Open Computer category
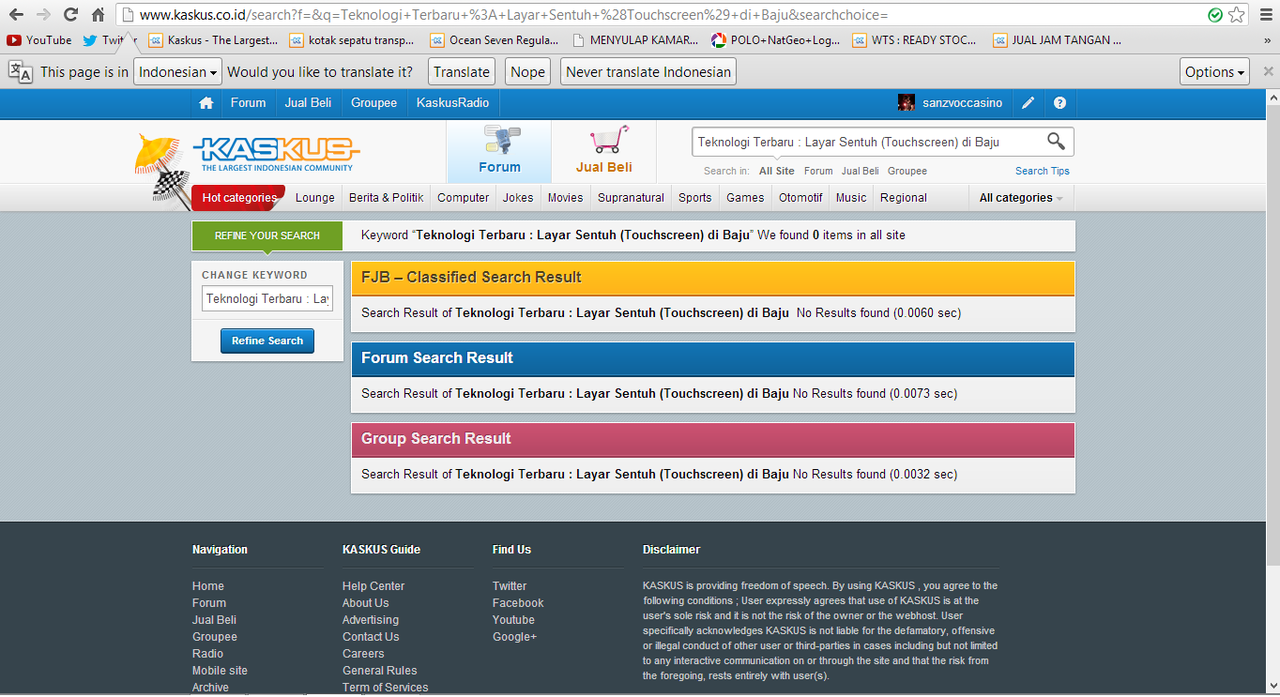This screenshot has height=697, width=1280. (x=463, y=198)
